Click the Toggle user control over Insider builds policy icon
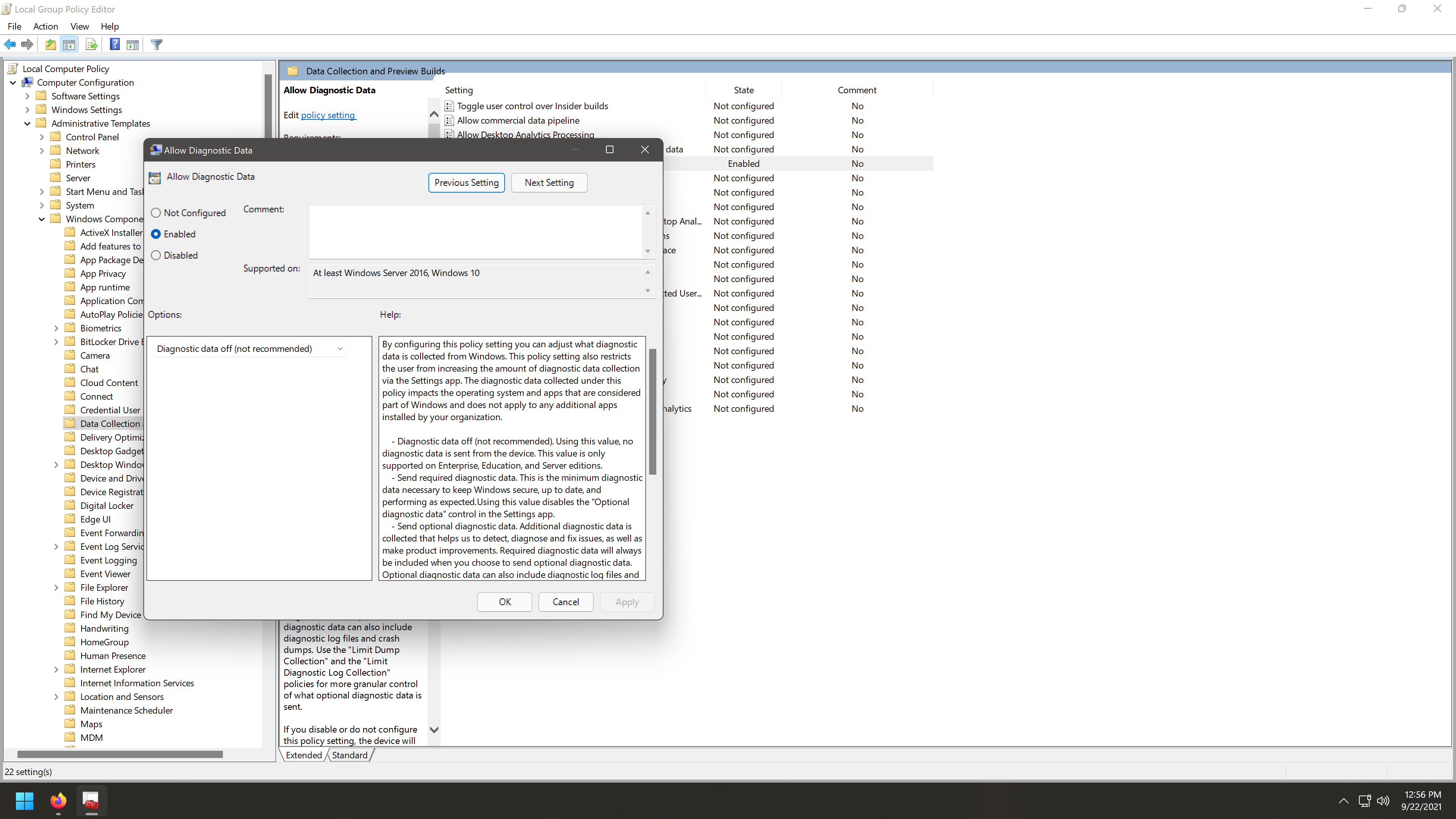1456x819 pixels. coord(449,106)
